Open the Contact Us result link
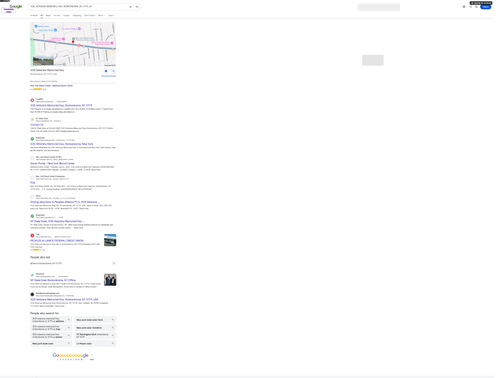The width and height of the screenshot is (500, 378). [37, 125]
